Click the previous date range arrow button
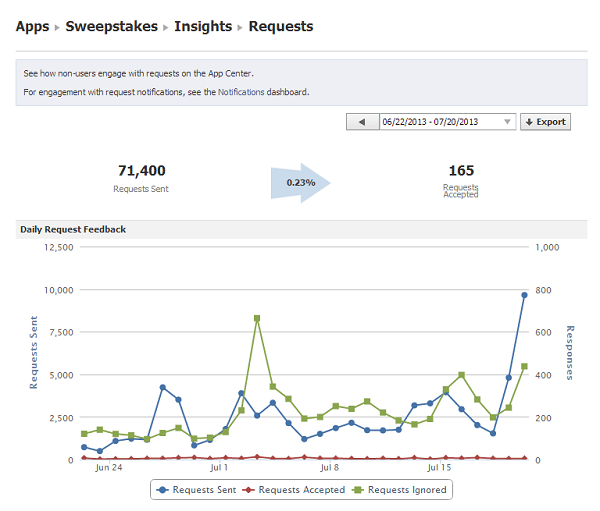This screenshot has height=511, width=600. pyautogui.click(x=361, y=122)
